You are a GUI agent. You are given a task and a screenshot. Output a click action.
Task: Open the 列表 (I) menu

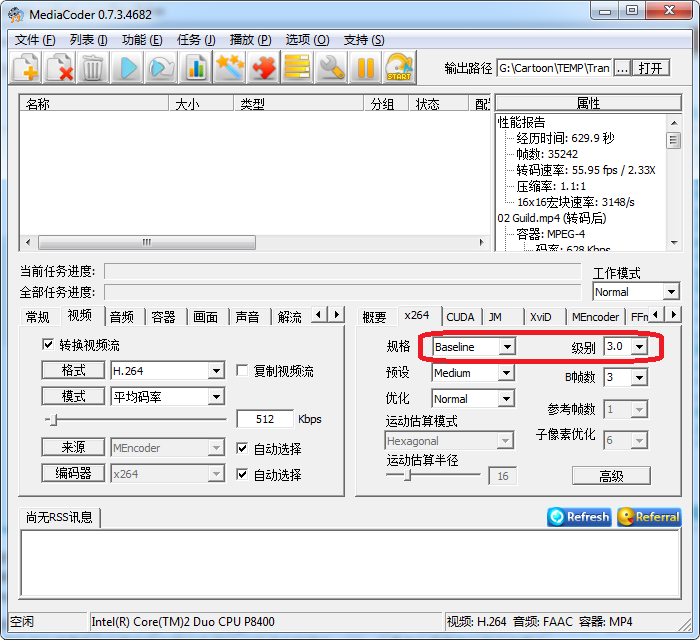88,40
